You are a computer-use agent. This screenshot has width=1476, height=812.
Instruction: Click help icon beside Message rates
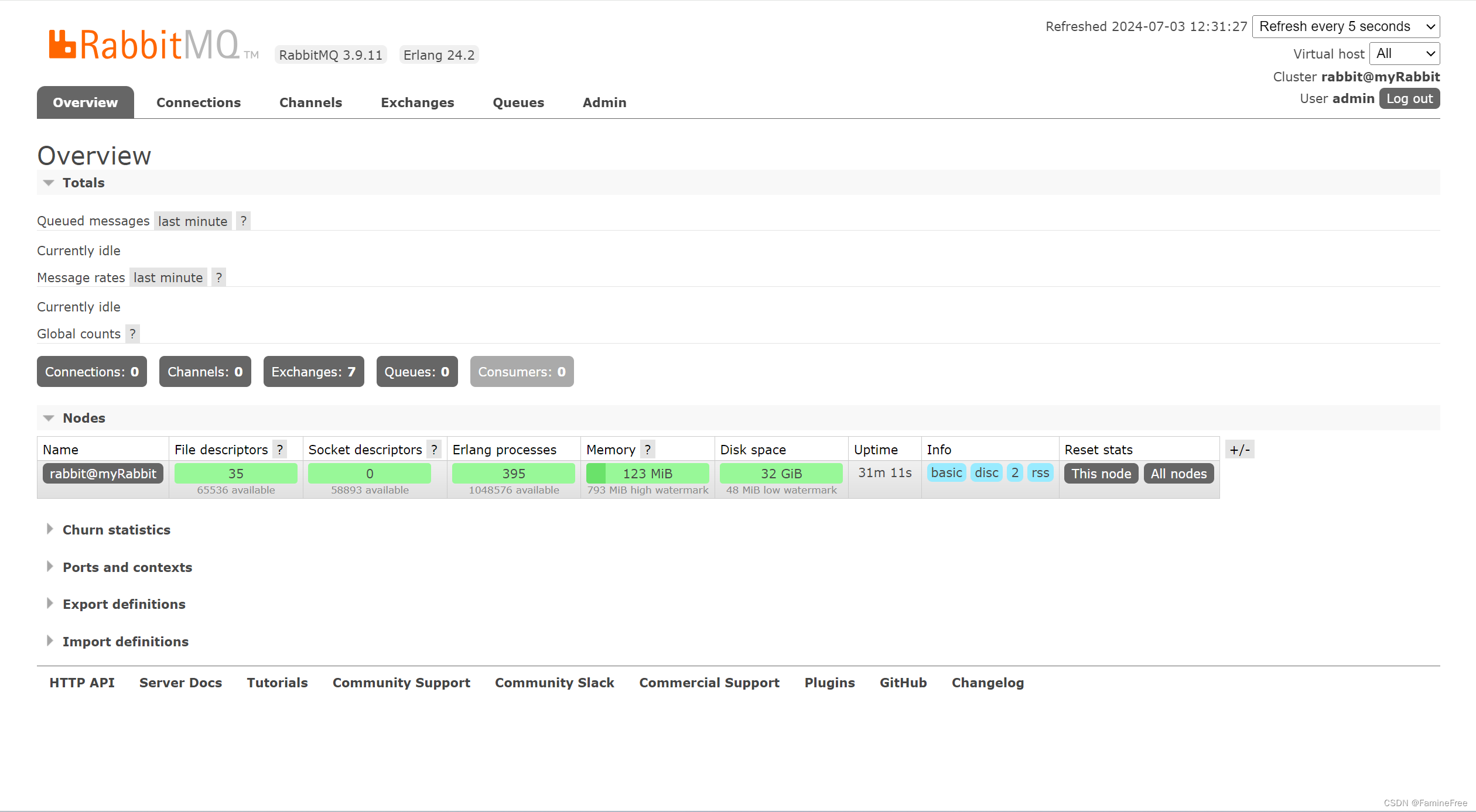click(x=218, y=277)
